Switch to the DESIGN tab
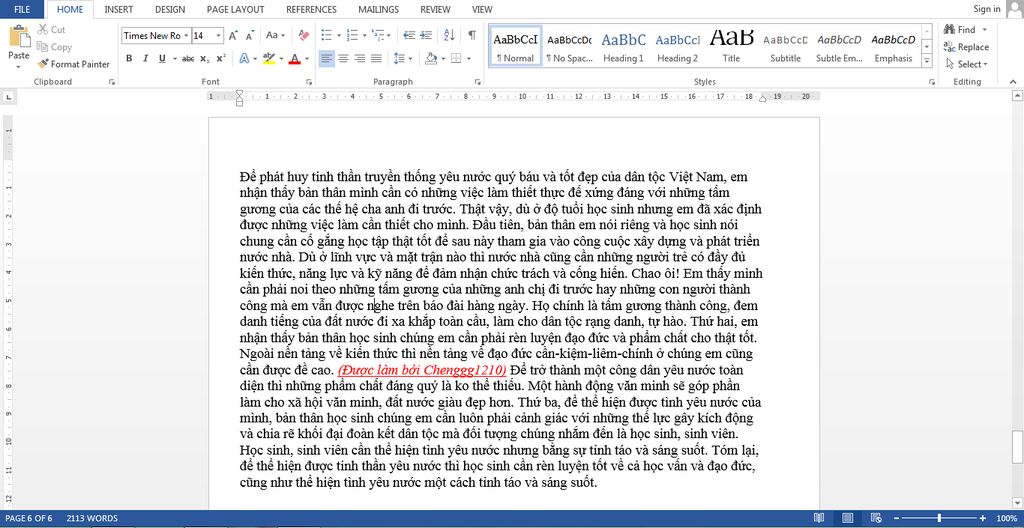1024x528 pixels. tap(170, 9)
